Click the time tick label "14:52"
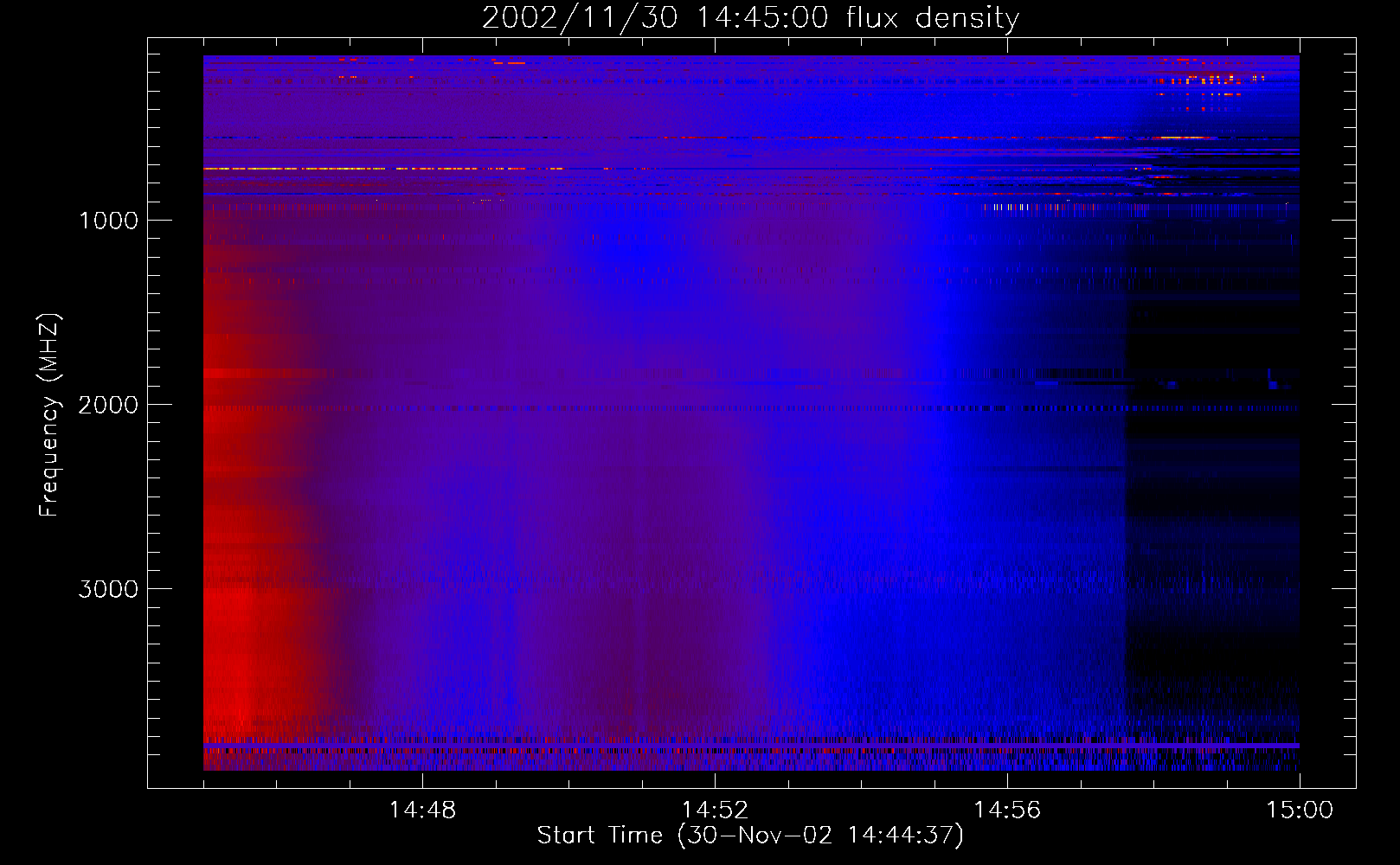Image resolution: width=1400 pixels, height=865 pixels. (x=715, y=810)
